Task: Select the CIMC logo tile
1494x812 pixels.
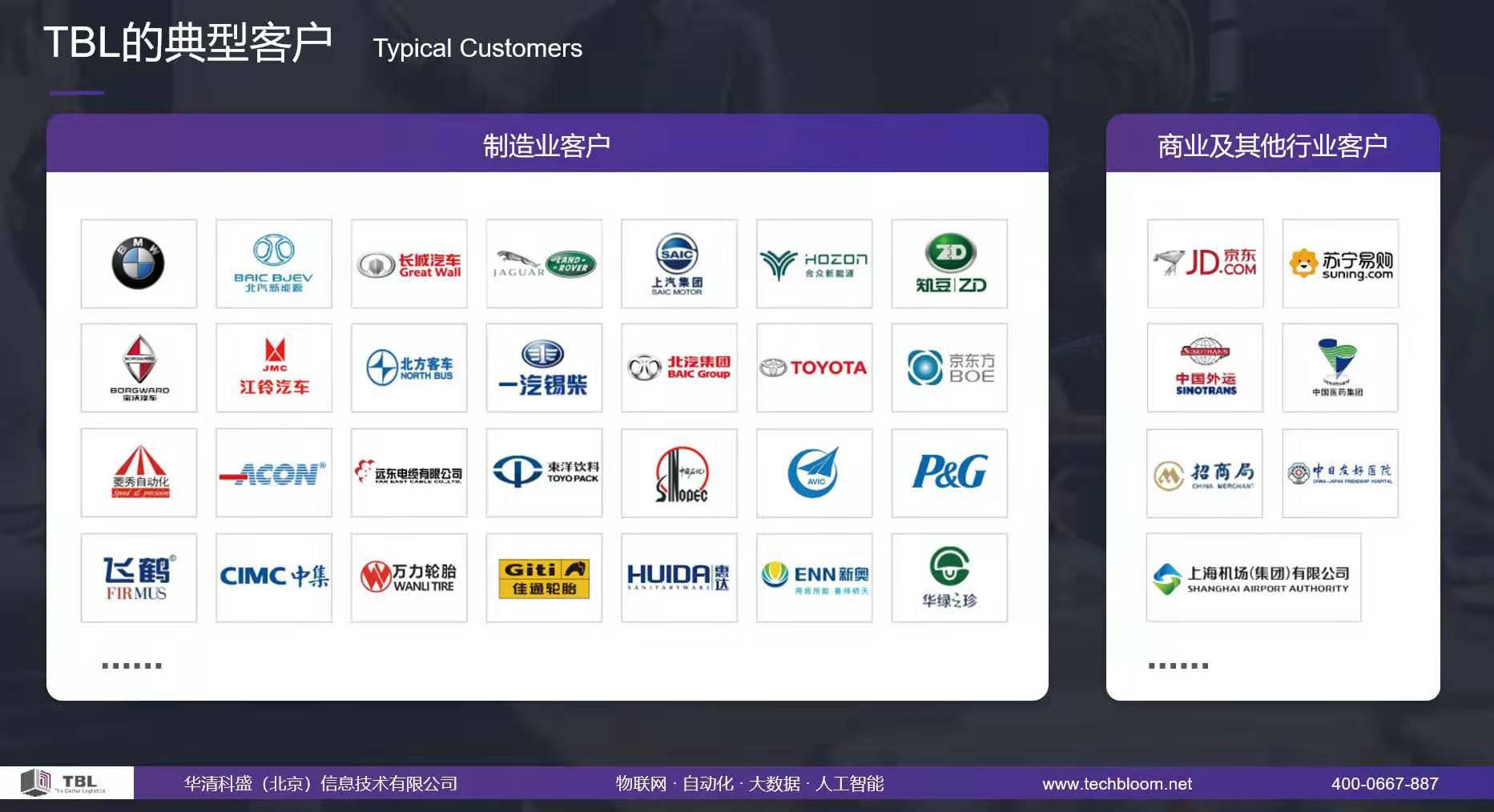Action: 274,577
